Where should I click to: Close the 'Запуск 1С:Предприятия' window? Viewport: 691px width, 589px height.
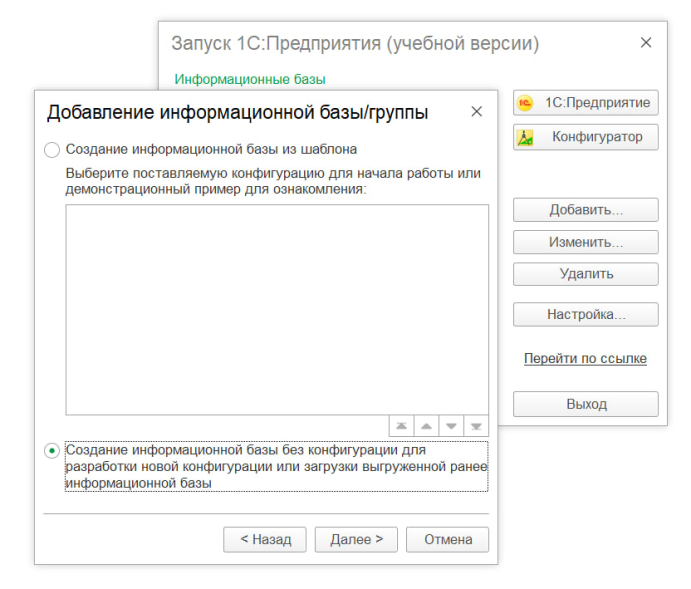[x=646, y=43]
